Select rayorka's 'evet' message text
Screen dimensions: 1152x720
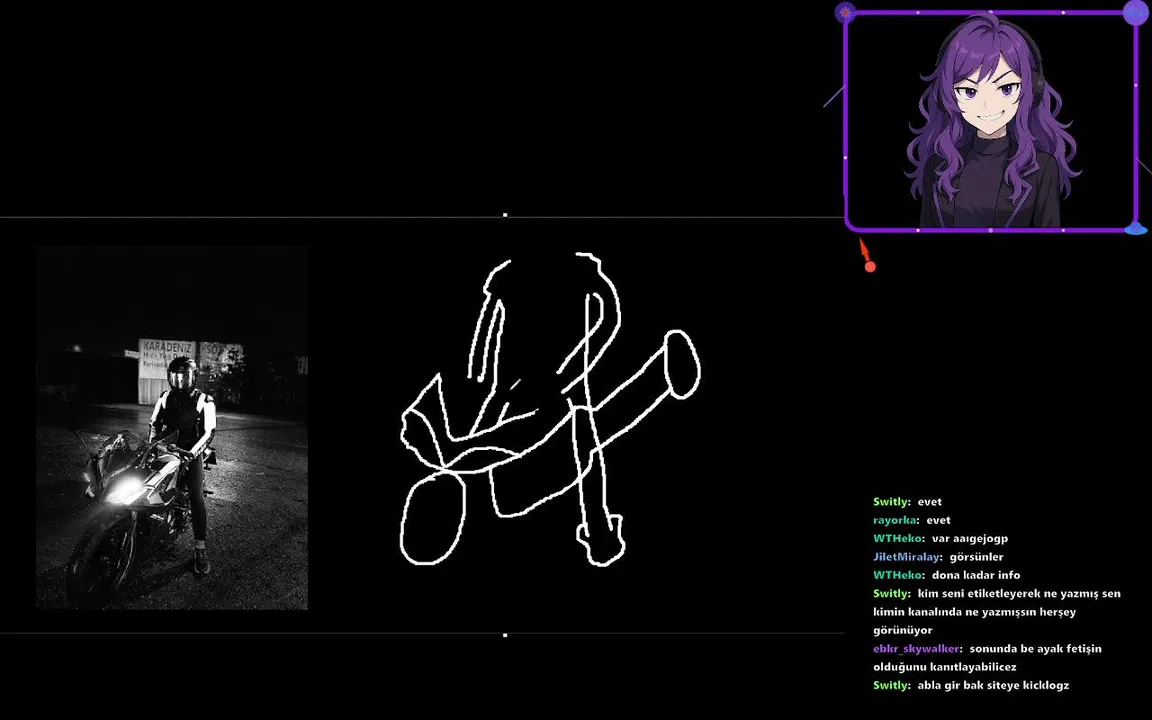click(x=938, y=520)
